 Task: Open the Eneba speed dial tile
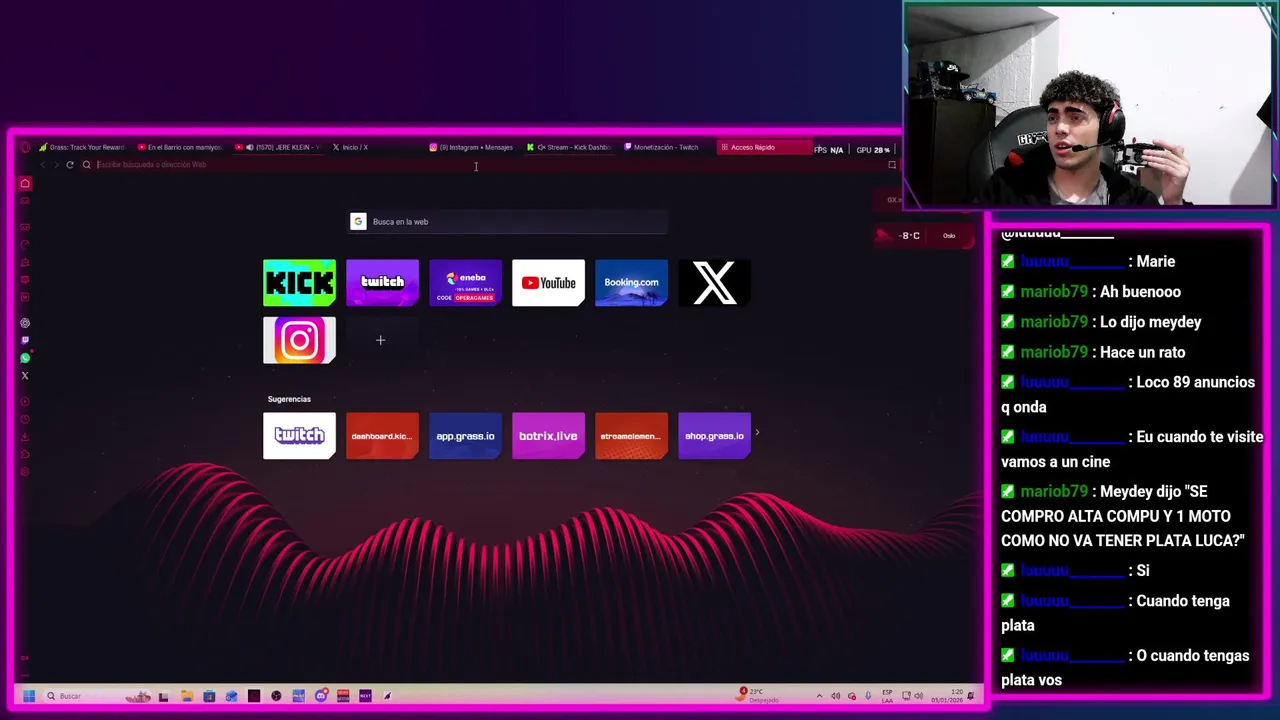tap(465, 283)
